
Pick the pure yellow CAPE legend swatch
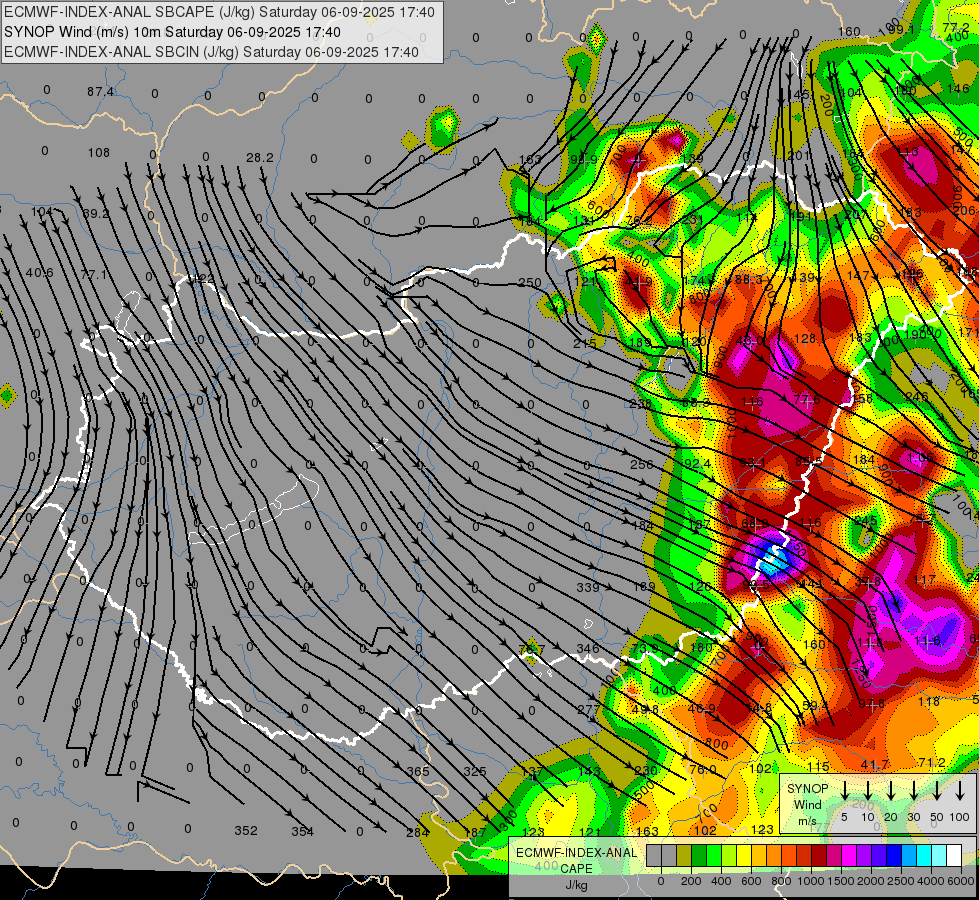coord(744,856)
